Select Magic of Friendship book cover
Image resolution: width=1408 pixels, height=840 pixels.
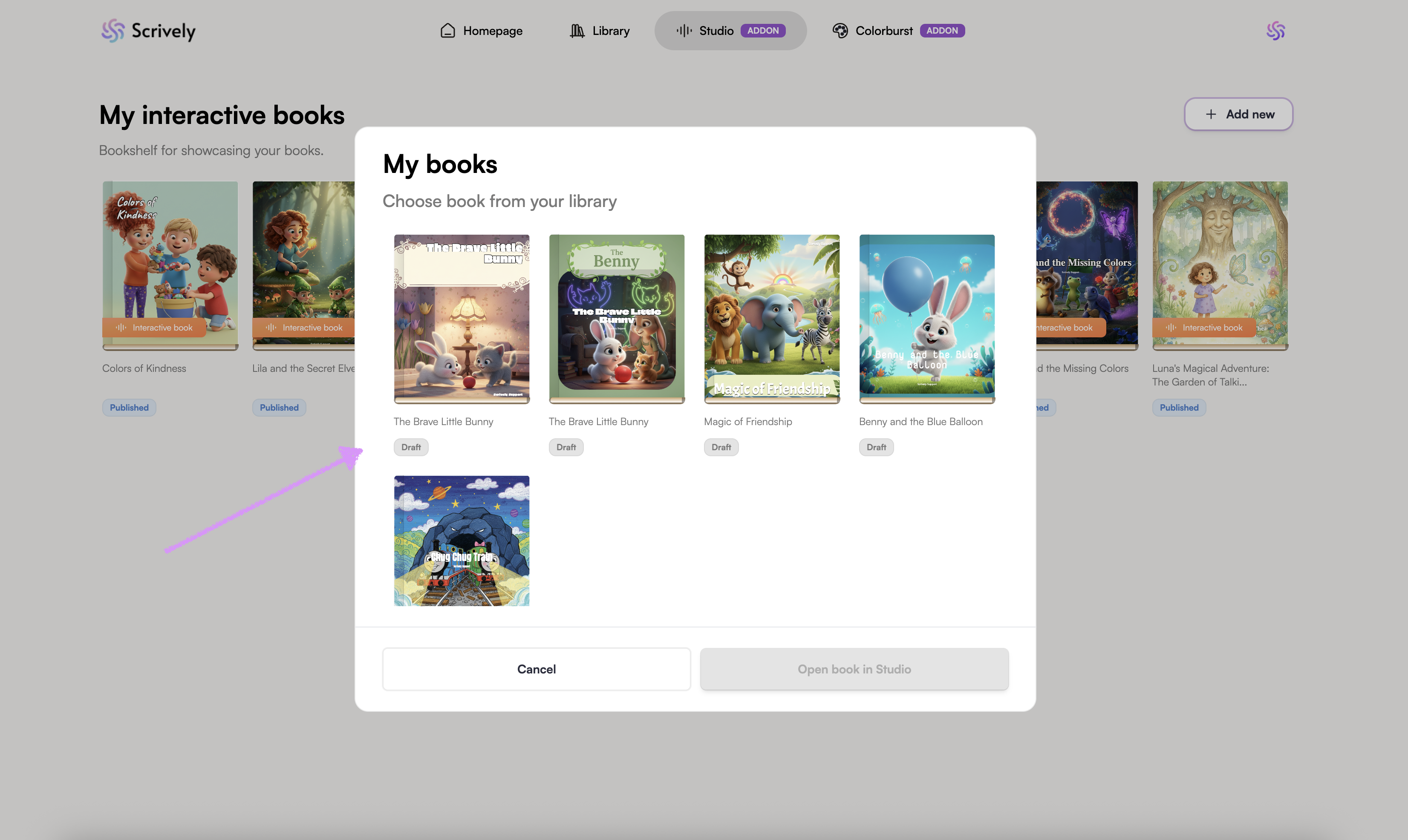pos(772,317)
